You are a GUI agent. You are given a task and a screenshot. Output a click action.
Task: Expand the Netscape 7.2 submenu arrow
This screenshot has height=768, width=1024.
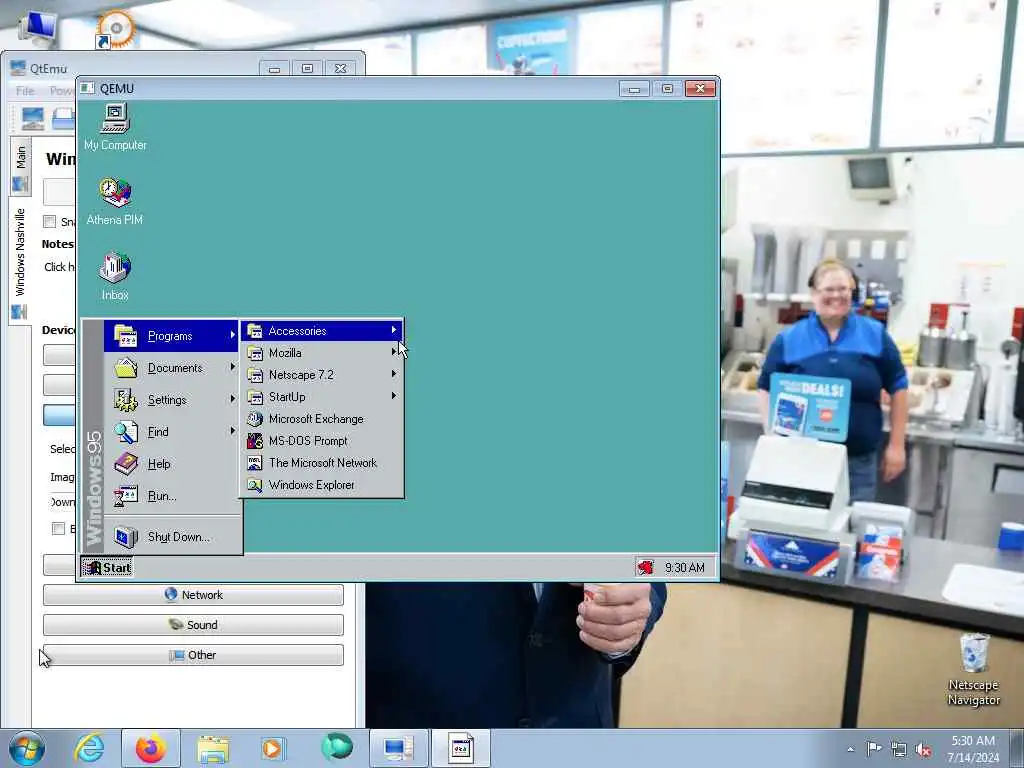[394, 374]
